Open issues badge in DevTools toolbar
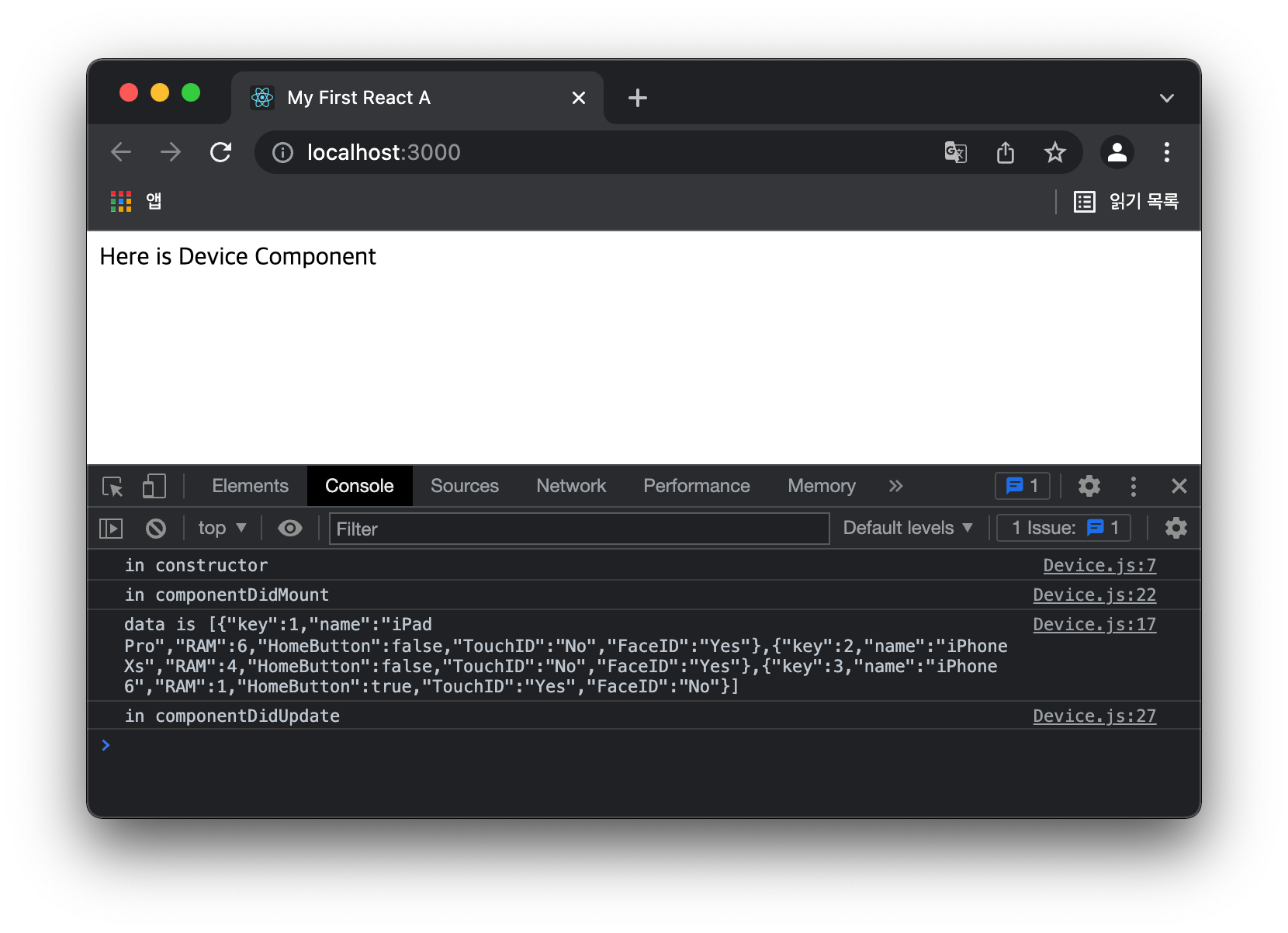Image resolution: width=1288 pixels, height=933 pixels. [1023, 486]
